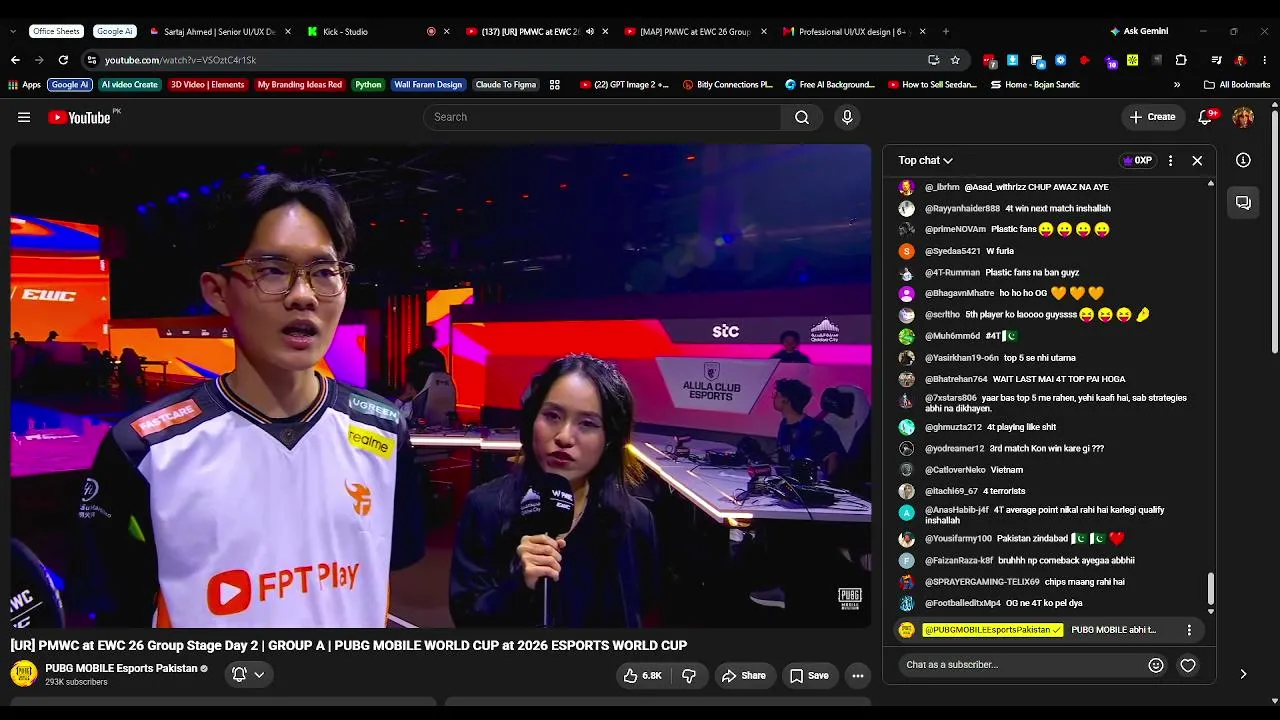The image size is (1280, 720).
Task: Open the Apps shortcut in bookmarks bar
Action: click(25, 85)
